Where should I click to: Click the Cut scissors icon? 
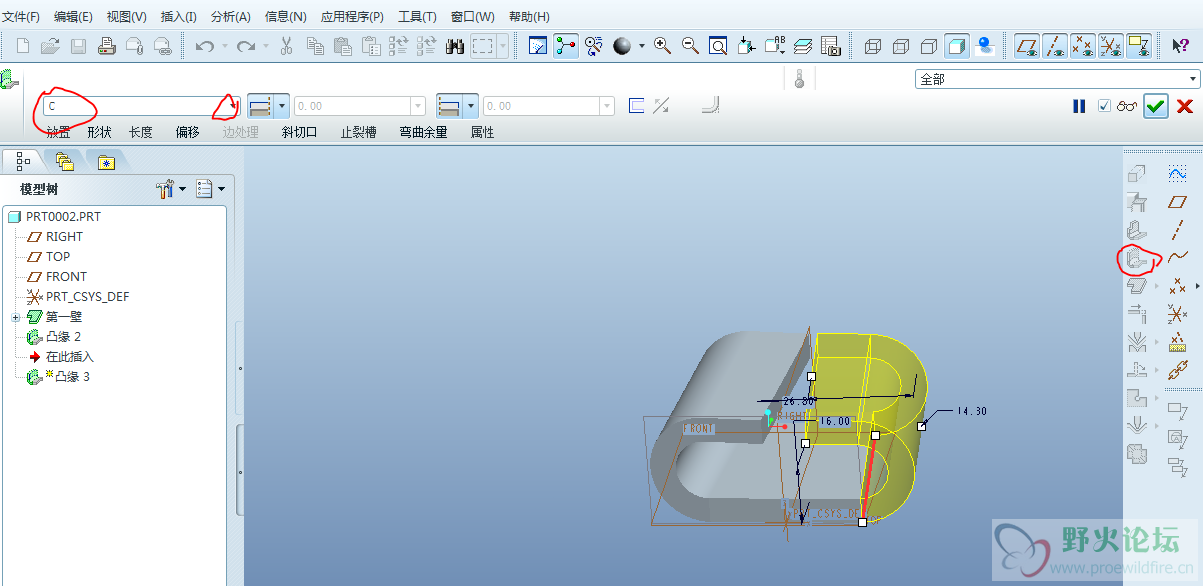[287, 45]
